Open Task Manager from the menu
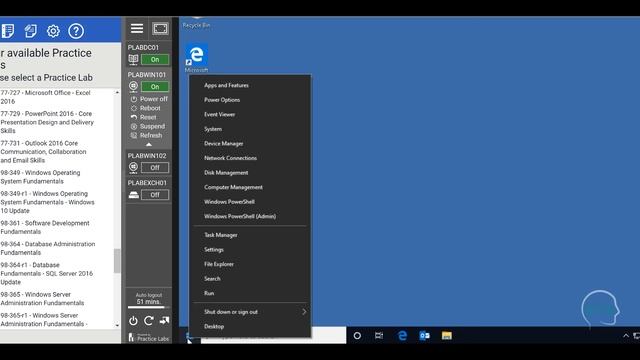 point(221,235)
